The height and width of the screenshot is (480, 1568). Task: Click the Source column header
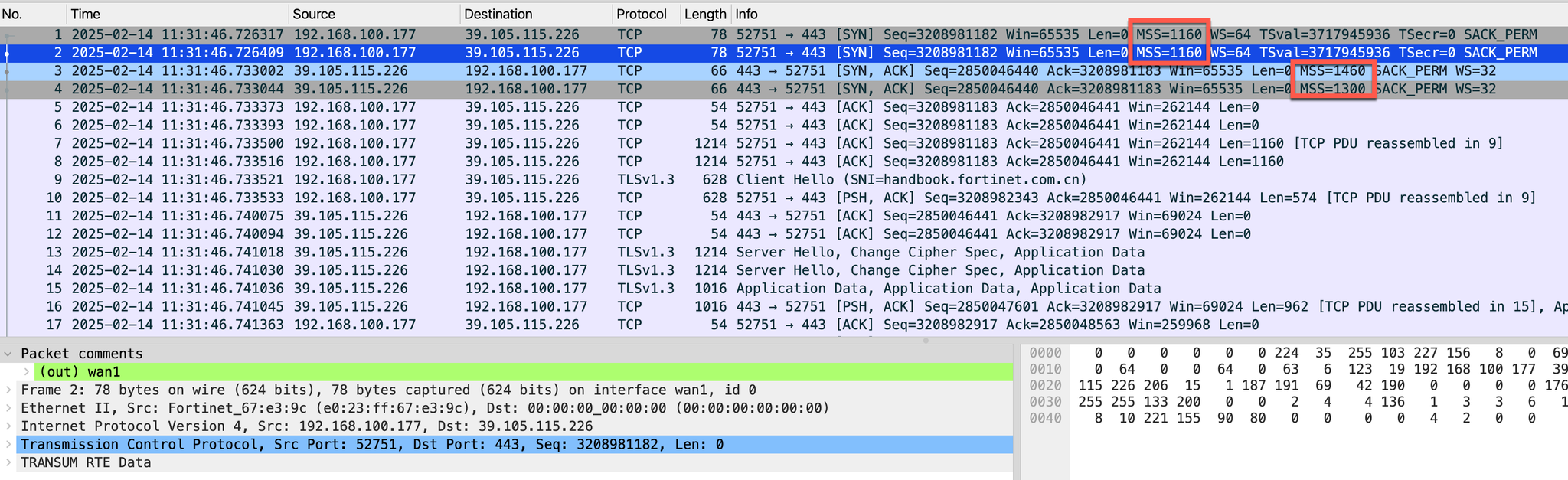[374, 14]
